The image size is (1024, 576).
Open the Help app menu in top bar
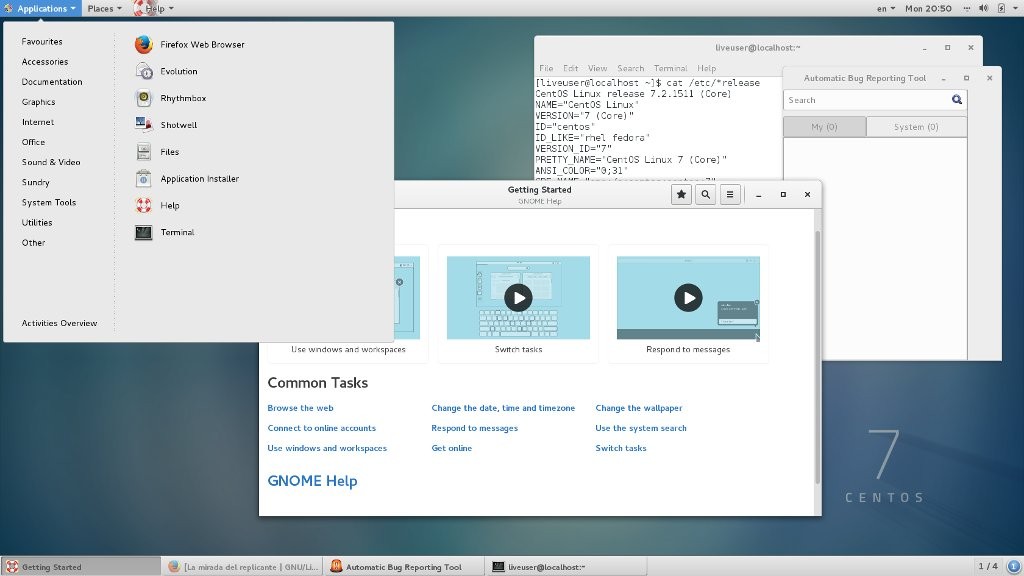click(154, 8)
